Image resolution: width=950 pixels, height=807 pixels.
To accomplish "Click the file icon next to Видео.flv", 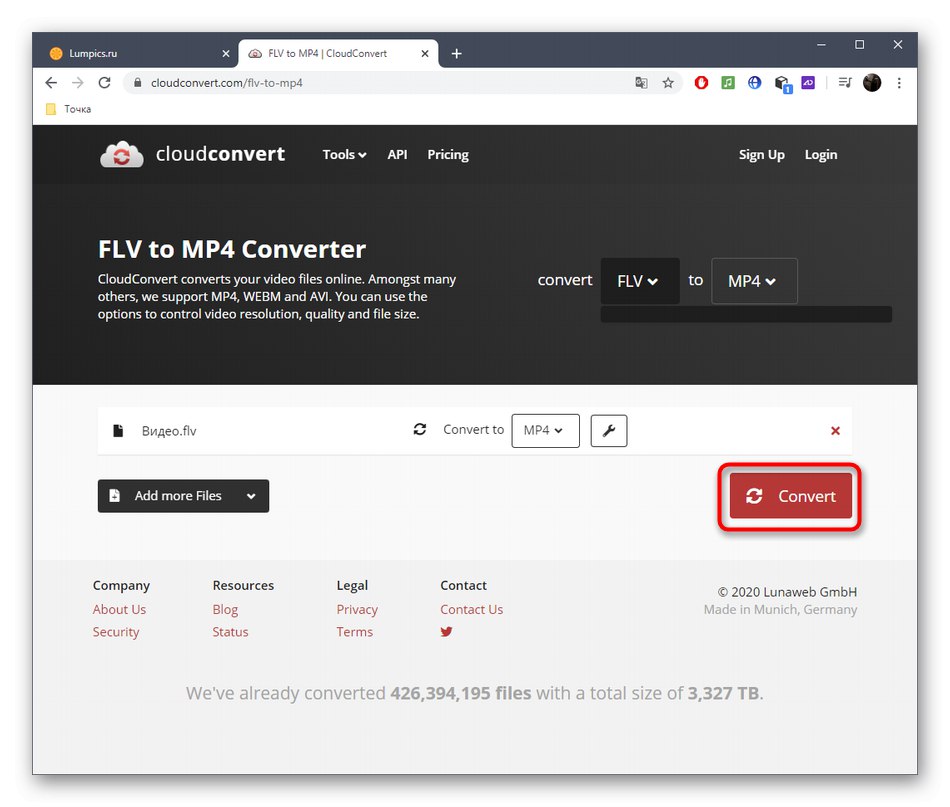I will pyautogui.click(x=118, y=431).
